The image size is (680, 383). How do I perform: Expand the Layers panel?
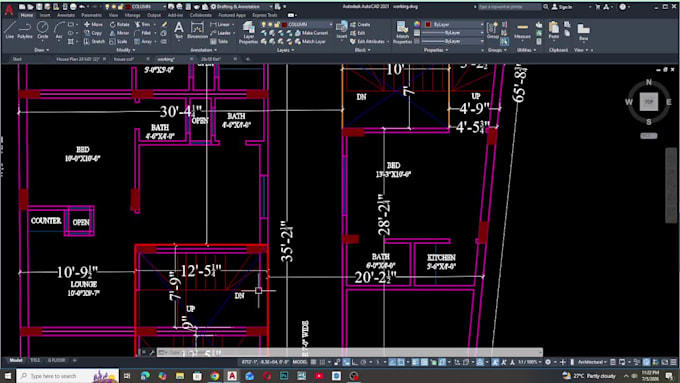pos(285,50)
